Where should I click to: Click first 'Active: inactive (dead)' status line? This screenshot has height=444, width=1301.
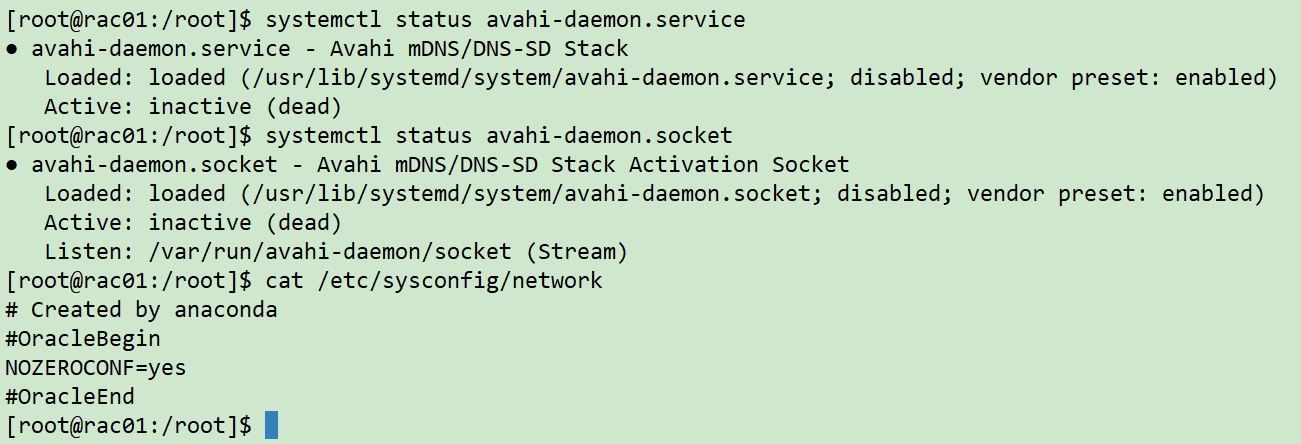coord(193,107)
